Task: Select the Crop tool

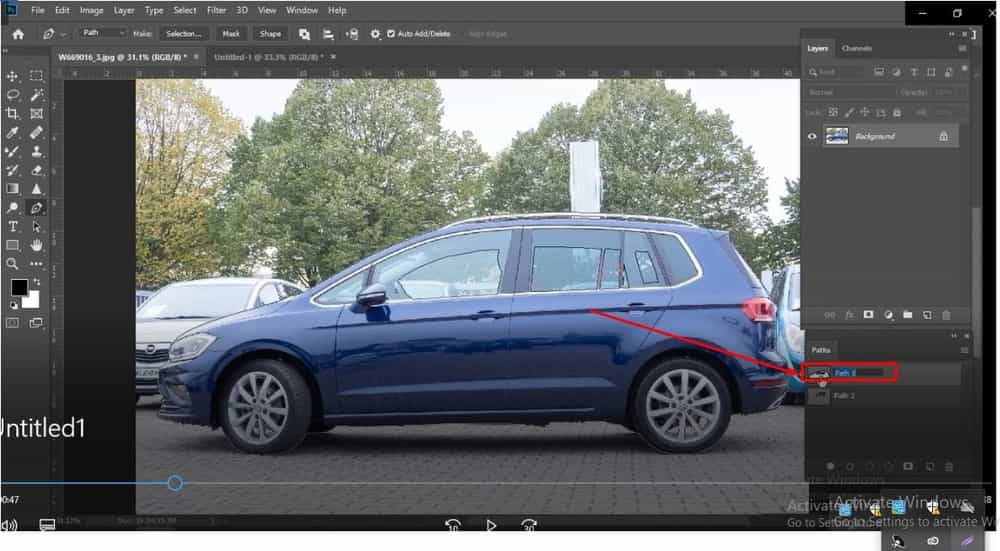Action: tap(12, 114)
